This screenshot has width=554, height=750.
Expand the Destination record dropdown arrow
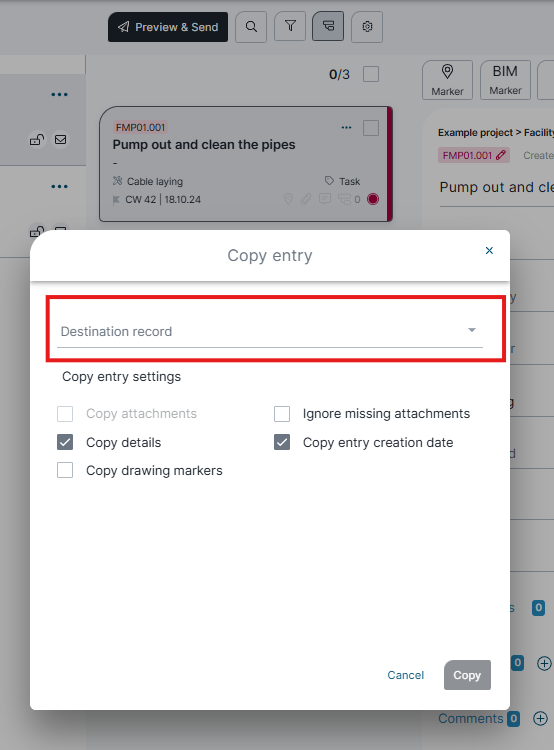[472, 330]
